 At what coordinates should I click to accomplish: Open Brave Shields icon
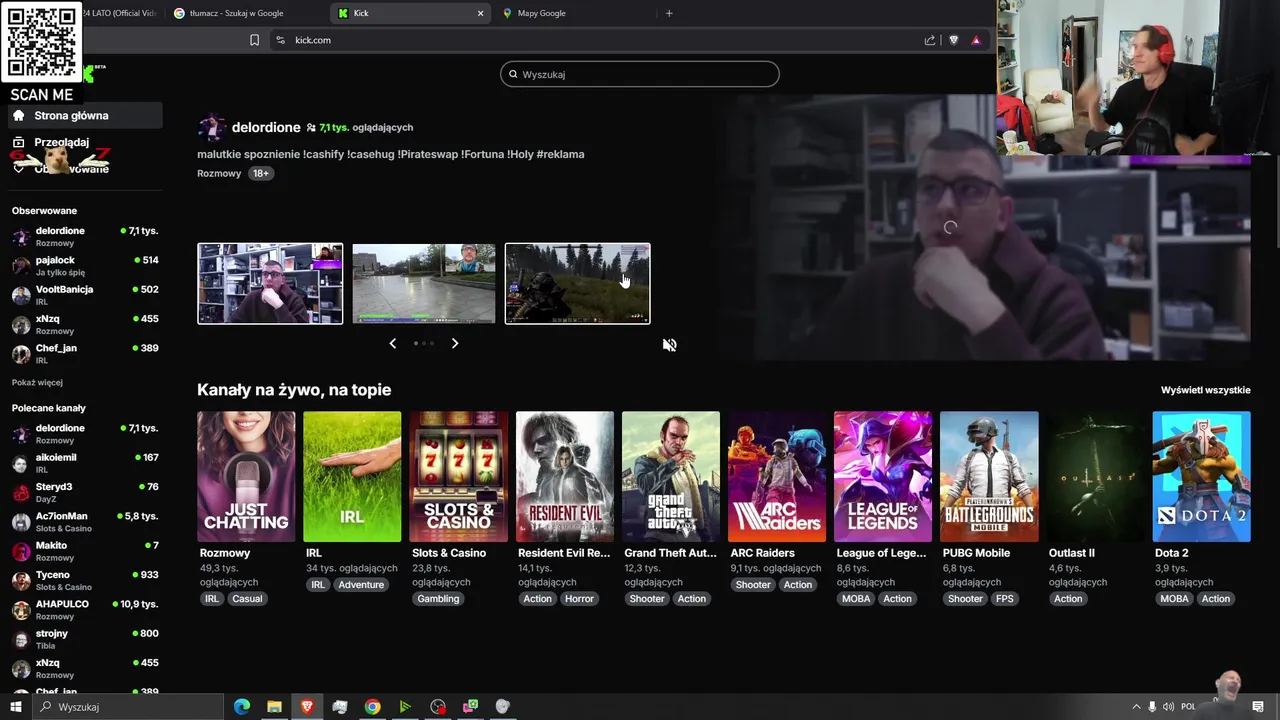point(953,40)
